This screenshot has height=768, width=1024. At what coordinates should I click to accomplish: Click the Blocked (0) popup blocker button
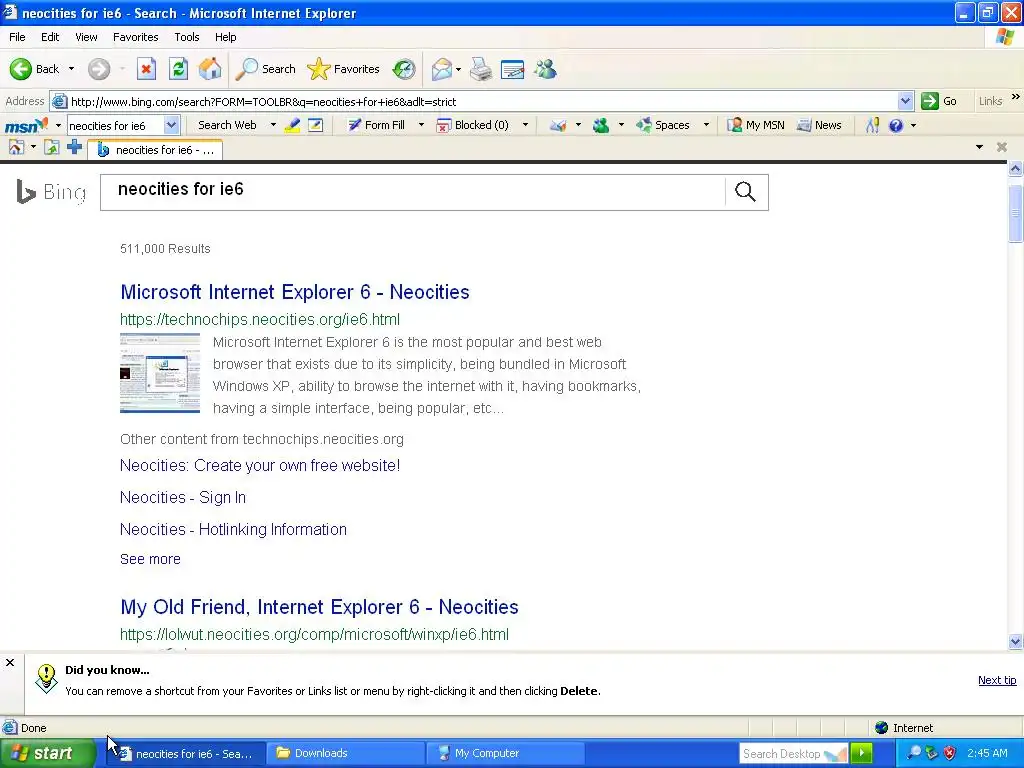coord(473,125)
